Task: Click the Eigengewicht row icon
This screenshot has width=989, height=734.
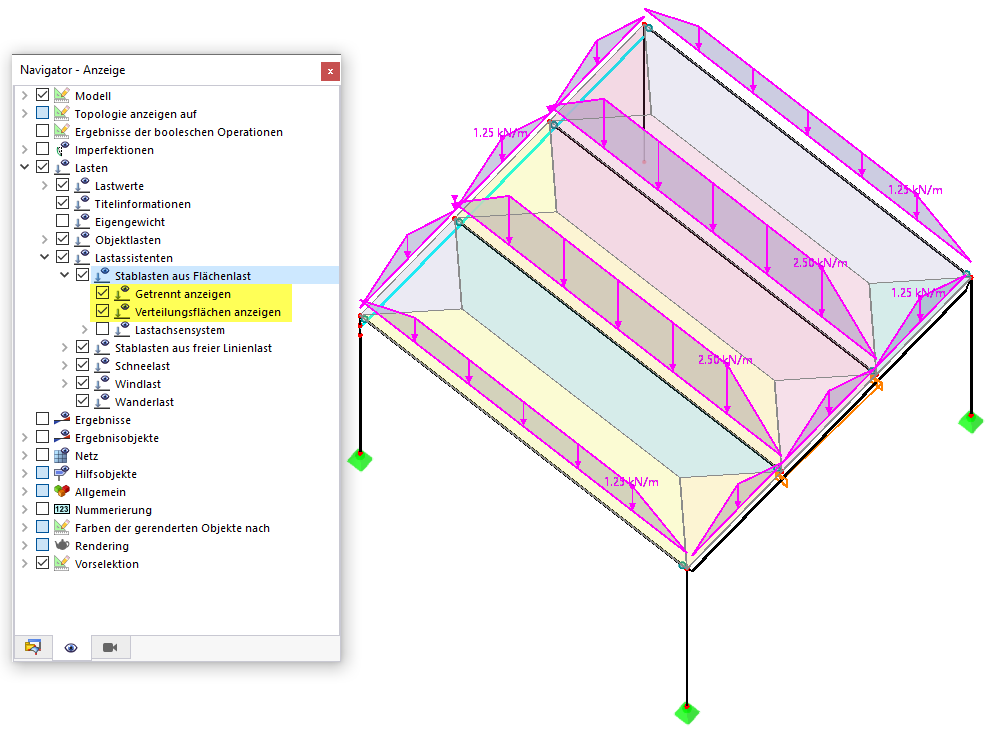Action: 81,221
